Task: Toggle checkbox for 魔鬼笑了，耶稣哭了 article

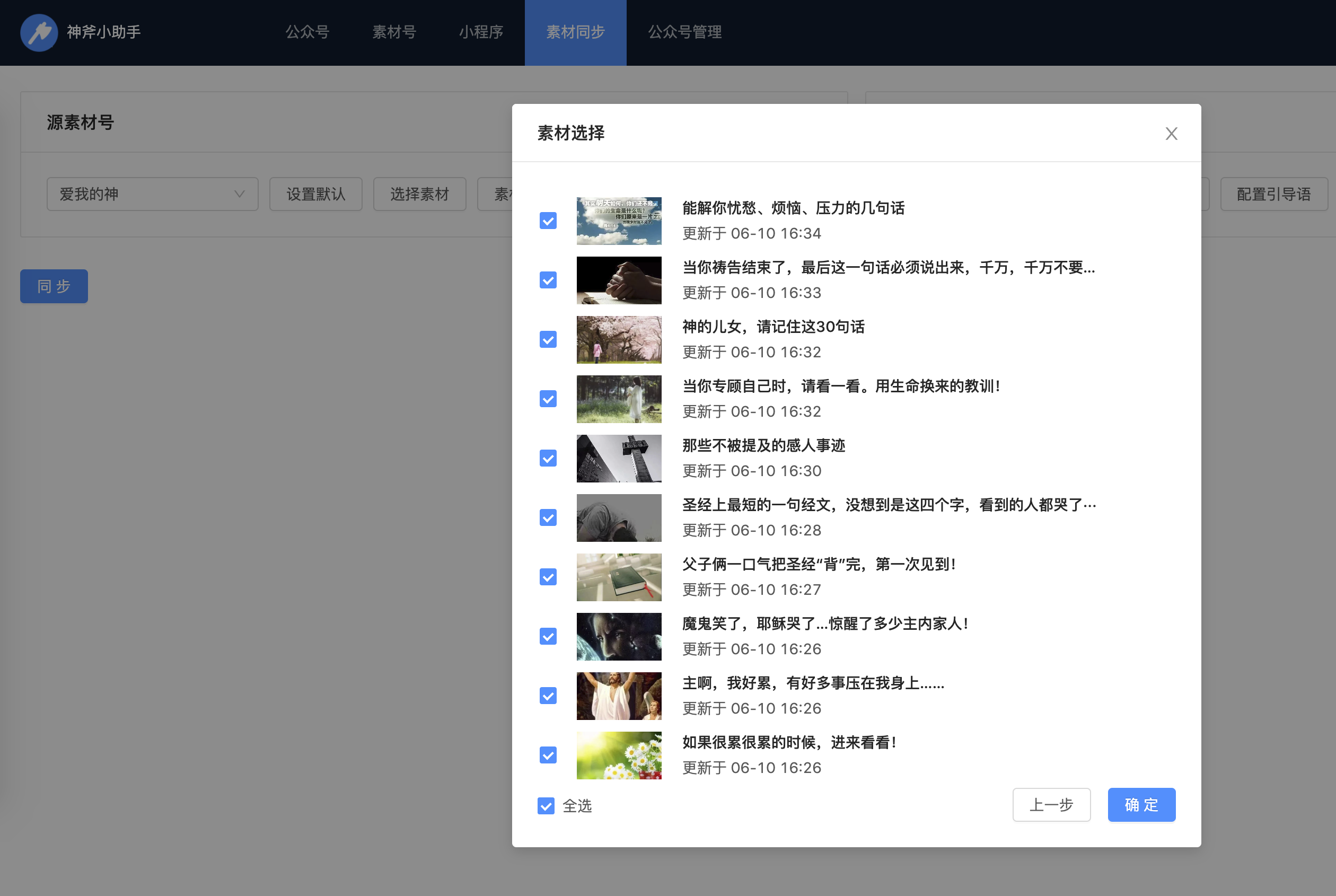Action: 548,637
